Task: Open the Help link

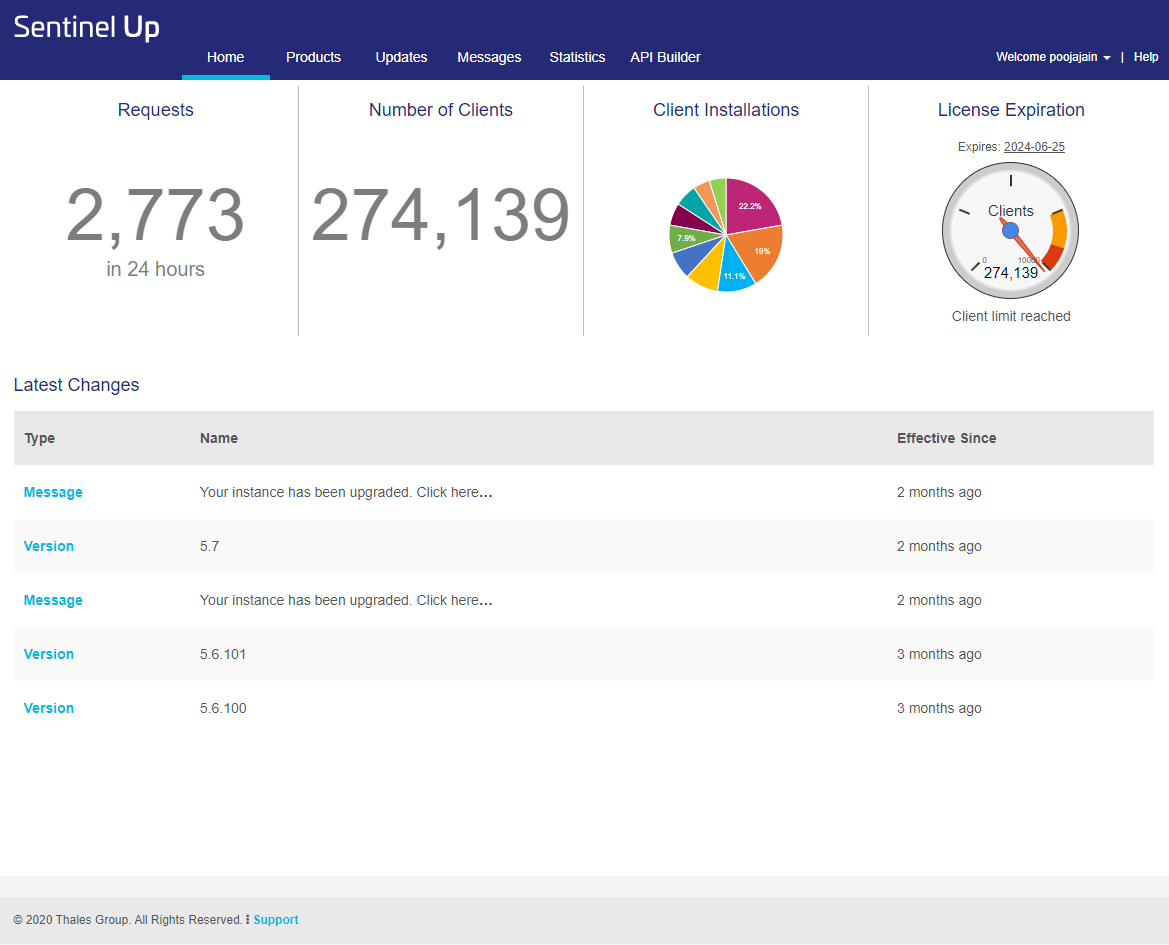Action: [x=1146, y=57]
